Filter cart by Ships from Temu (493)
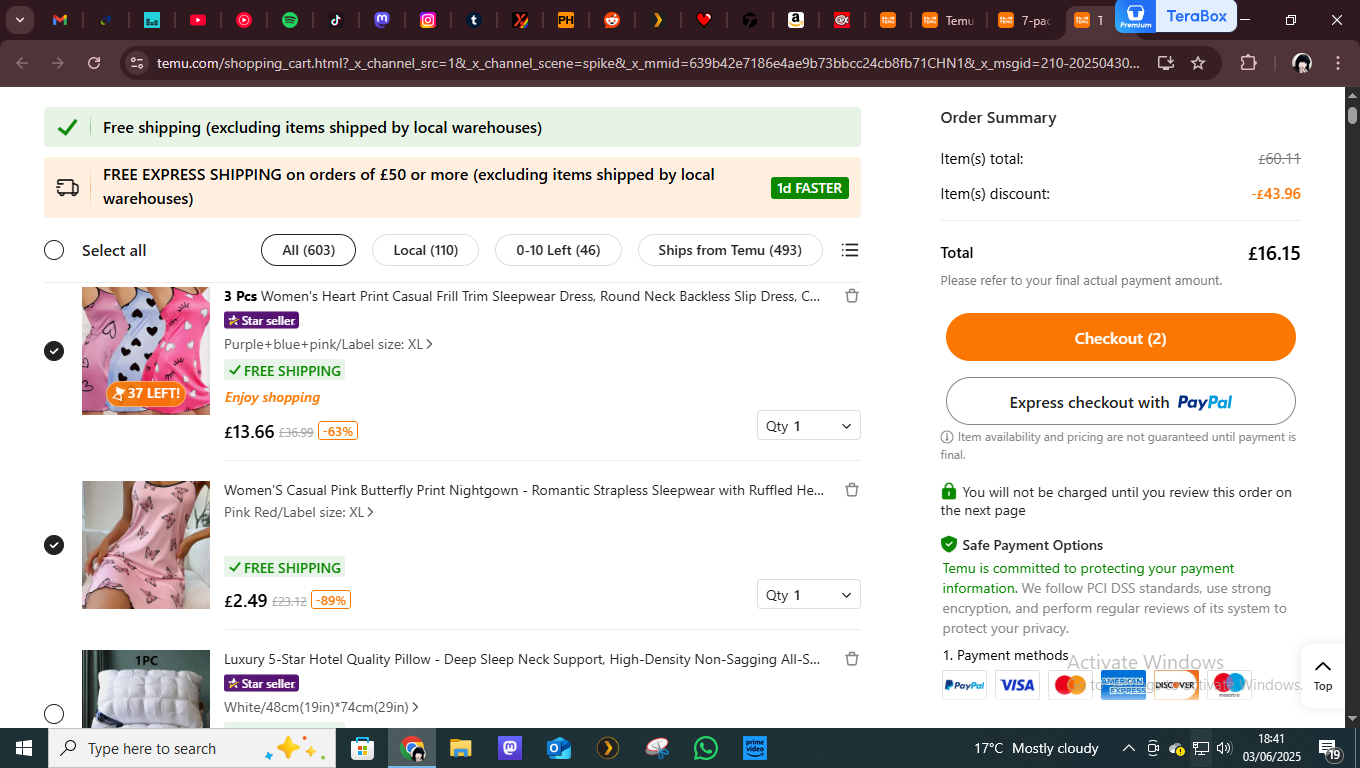The image size is (1360, 768). coord(730,250)
